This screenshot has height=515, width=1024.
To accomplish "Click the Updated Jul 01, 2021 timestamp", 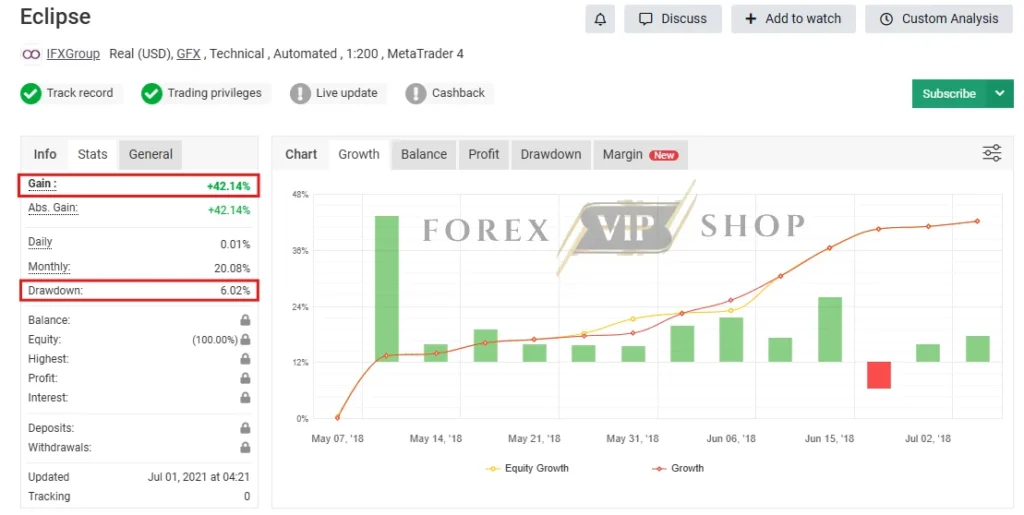I will (x=199, y=477).
